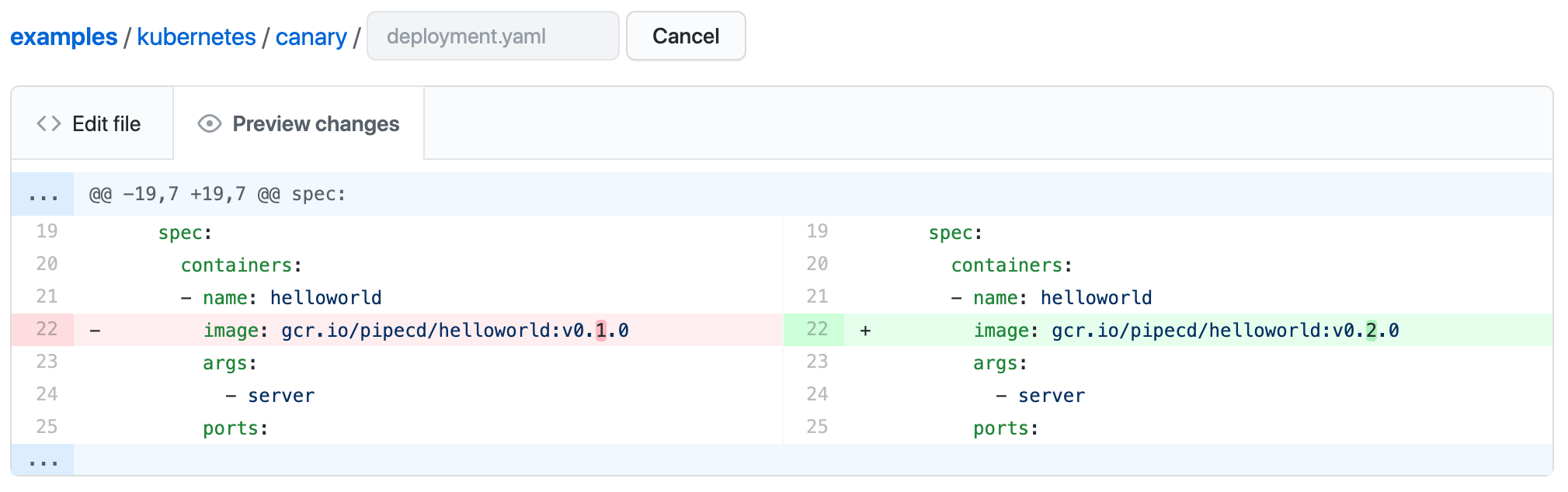Click the eye icon beside Preview changes
The height and width of the screenshot is (492, 1568).
pos(209,124)
